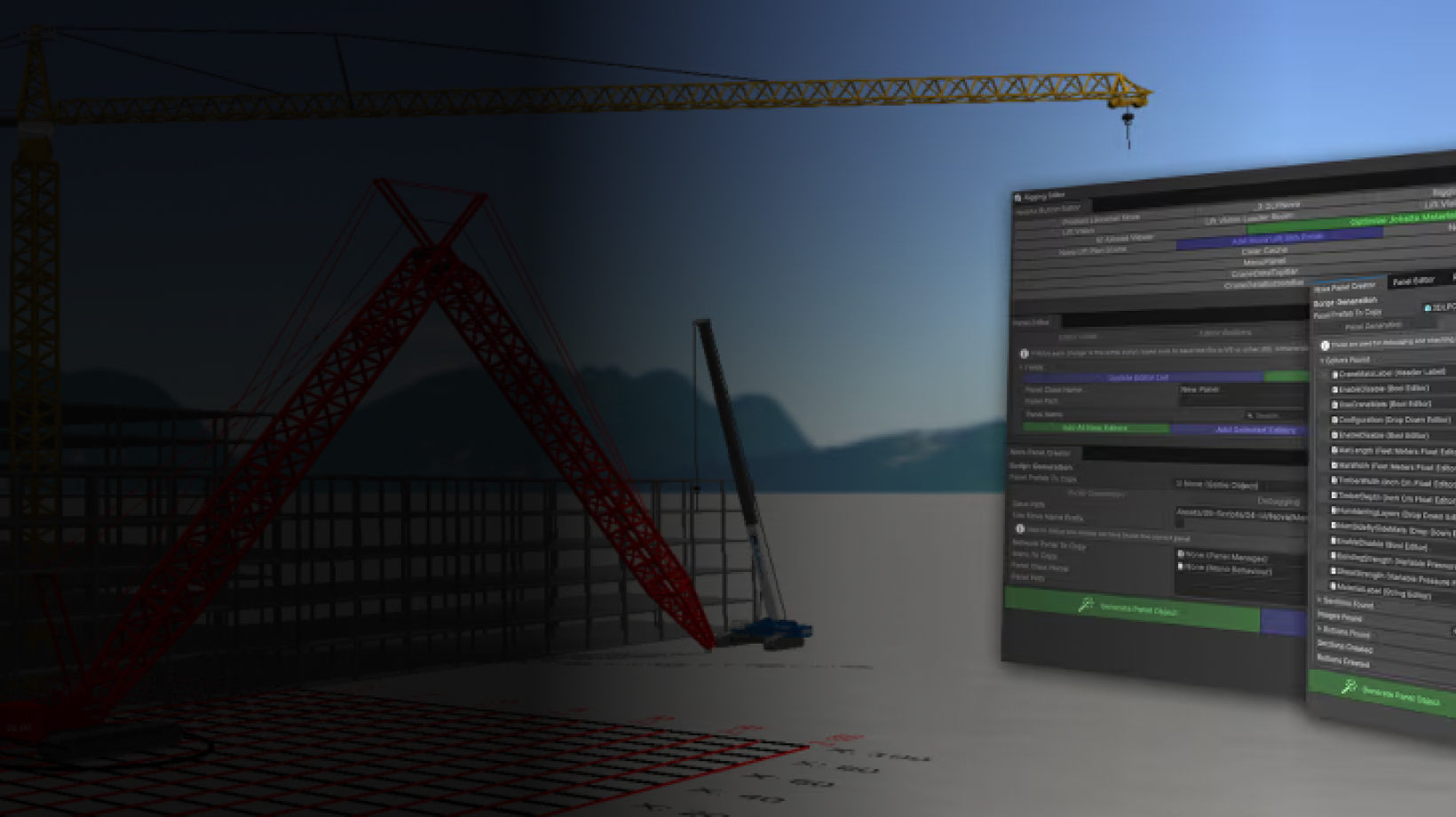Screen dimensions: 1456x817
Task: Click the search field in Panel Editor
Action: (1275, 416)
